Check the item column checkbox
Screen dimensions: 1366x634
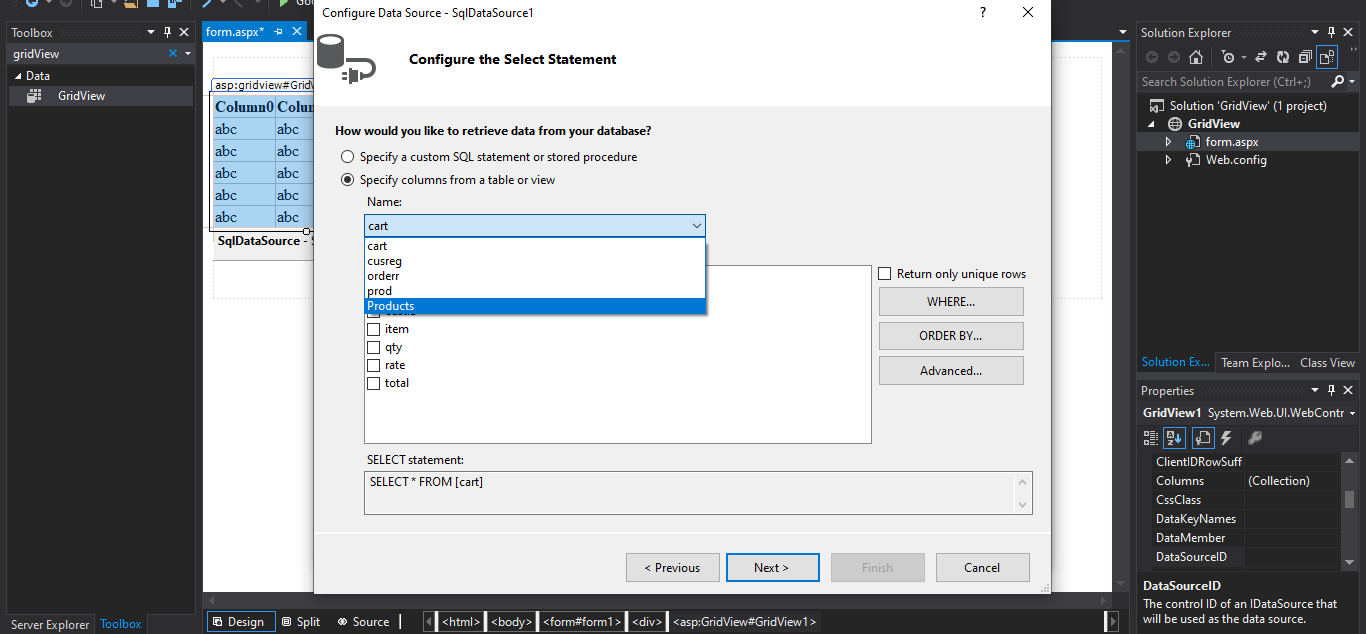coord(373,329)
